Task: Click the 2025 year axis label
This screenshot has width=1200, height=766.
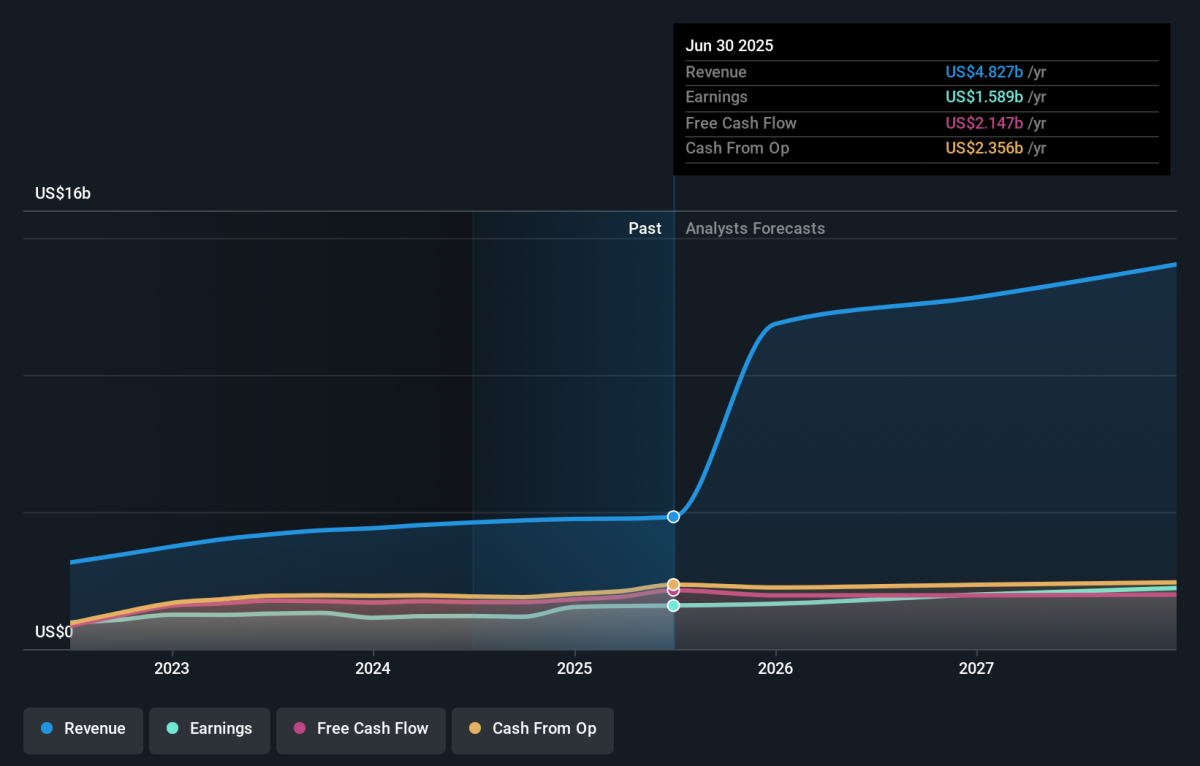Action: (x=574, y=668)
